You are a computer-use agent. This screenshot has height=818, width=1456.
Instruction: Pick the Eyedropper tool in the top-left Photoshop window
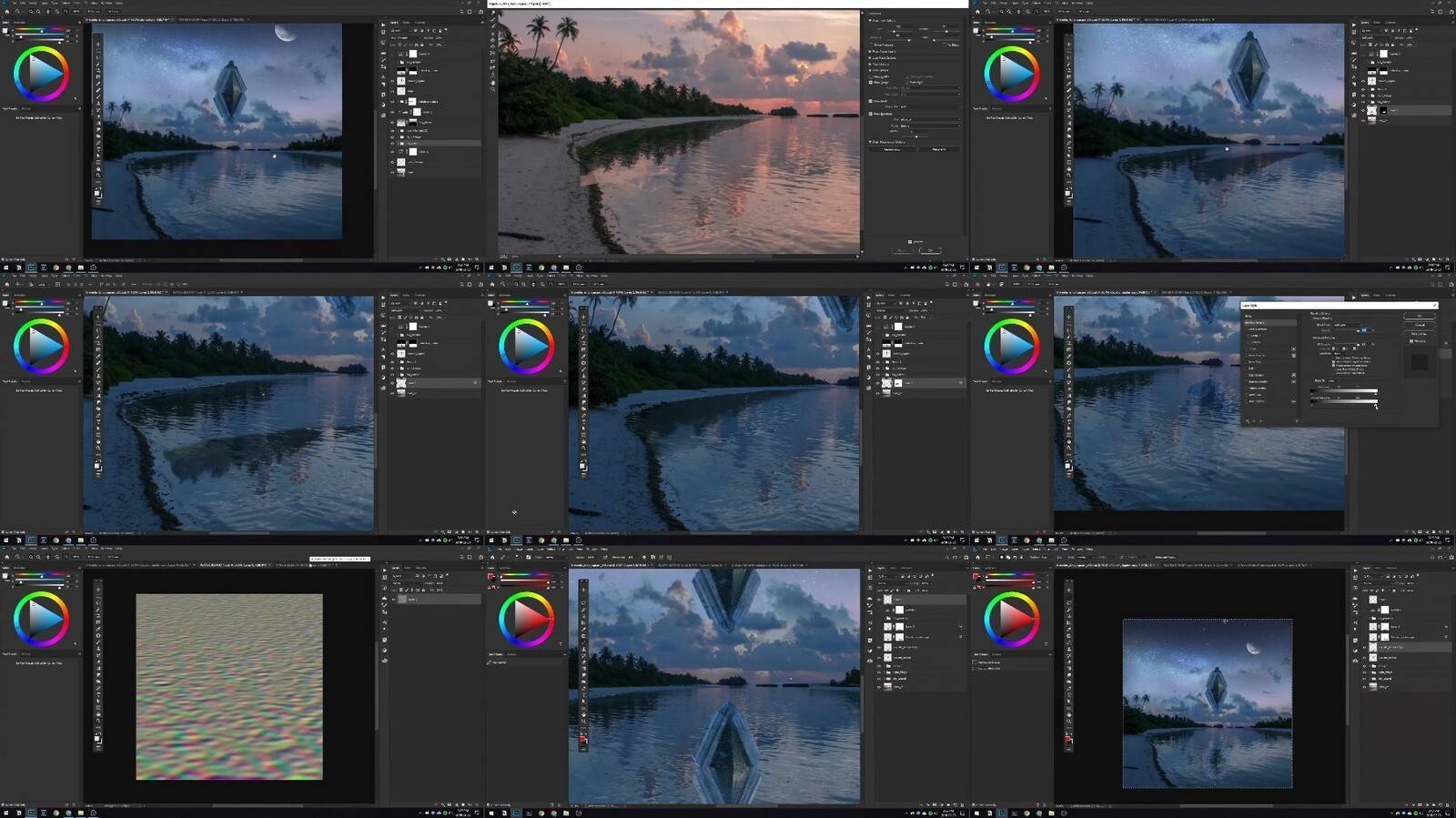coord(98,82)
